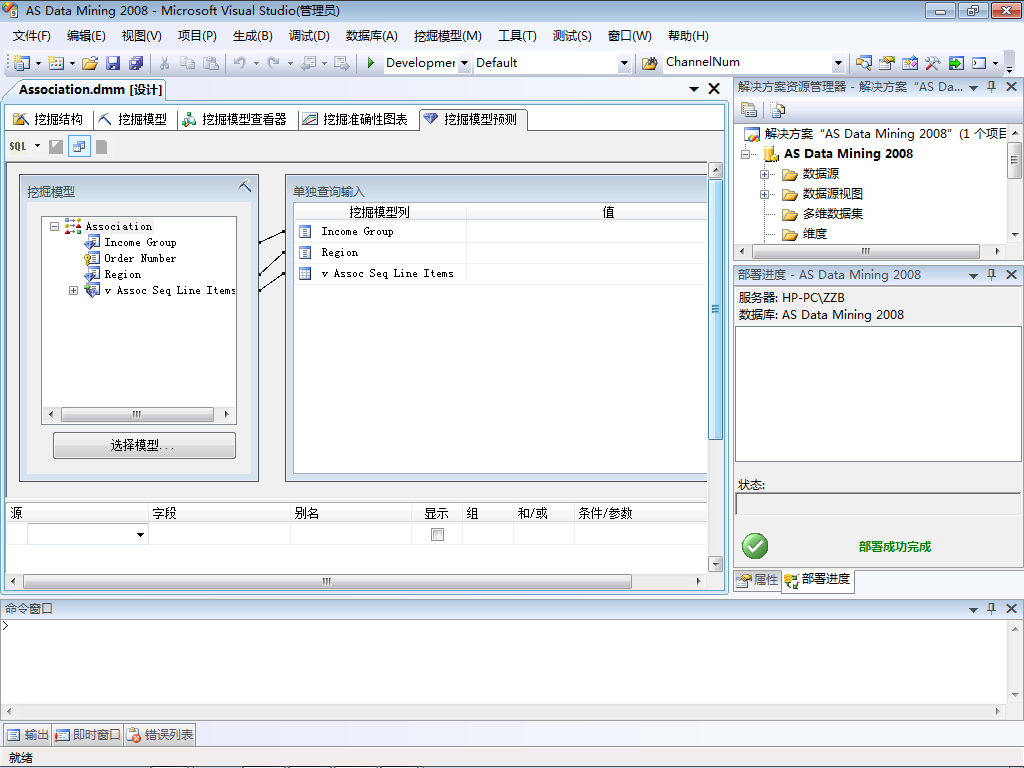Screen dimensions: 1024x768
Task: Open the Development configuration dropdown
Action: [x=464, y=63]
